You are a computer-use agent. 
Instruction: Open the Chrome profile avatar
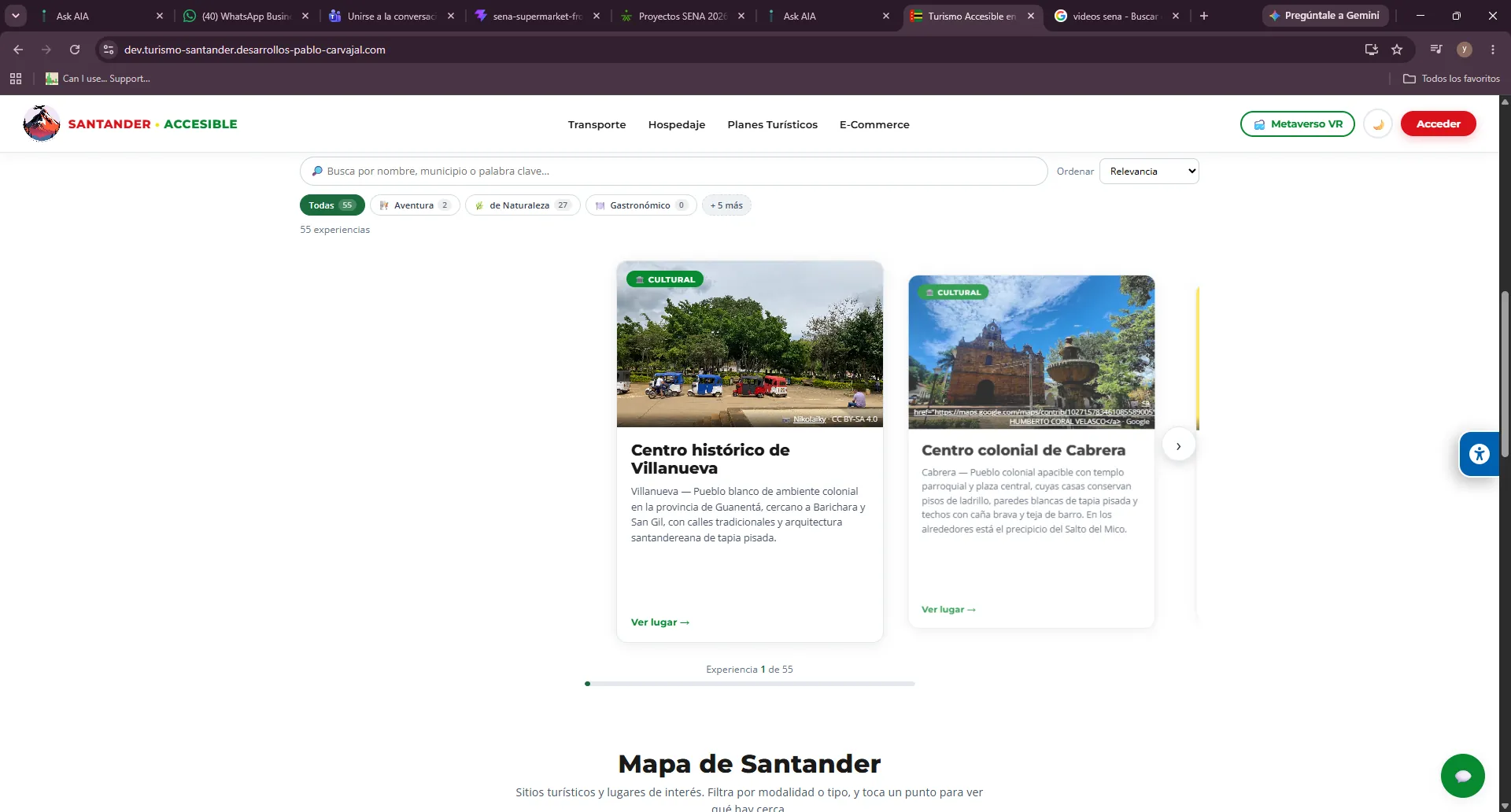pyautogui.click(x=1465, y=50)
